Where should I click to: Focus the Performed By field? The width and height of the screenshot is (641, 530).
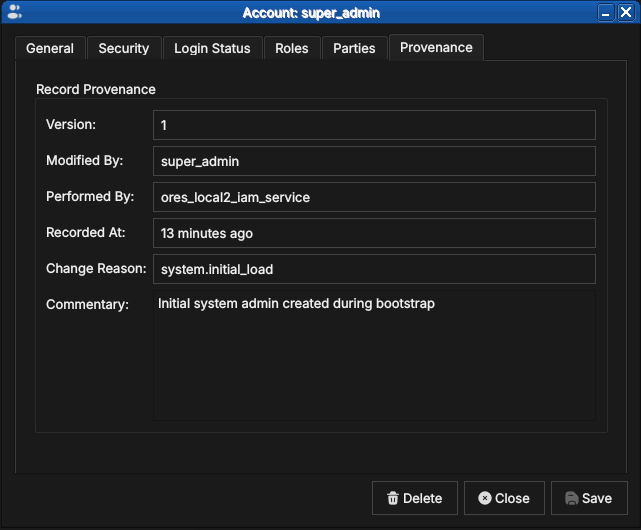374,197
